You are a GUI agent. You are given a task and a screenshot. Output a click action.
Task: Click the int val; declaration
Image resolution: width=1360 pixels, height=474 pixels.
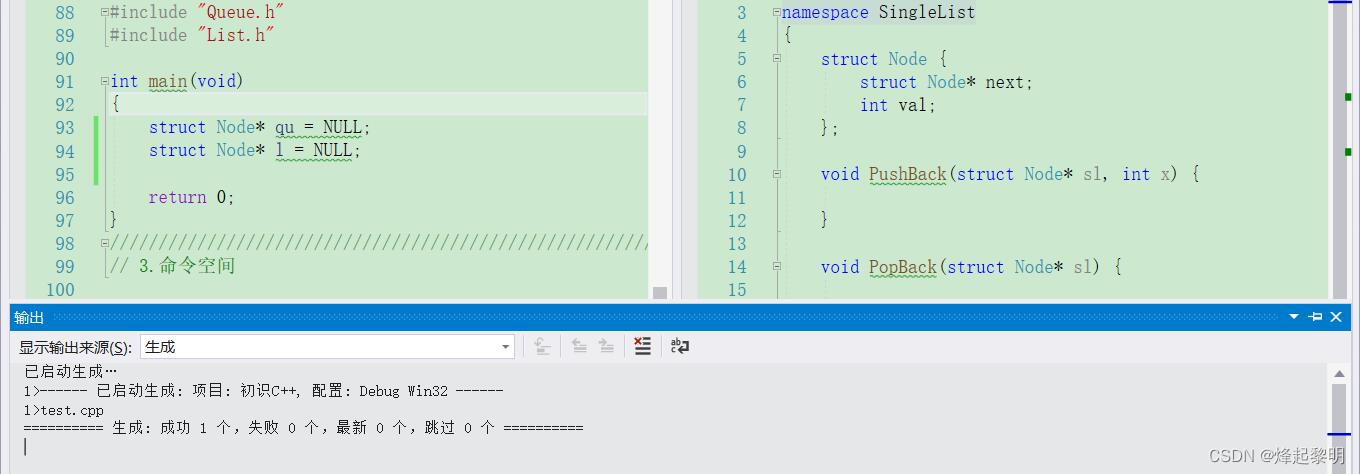pos(898,105)
